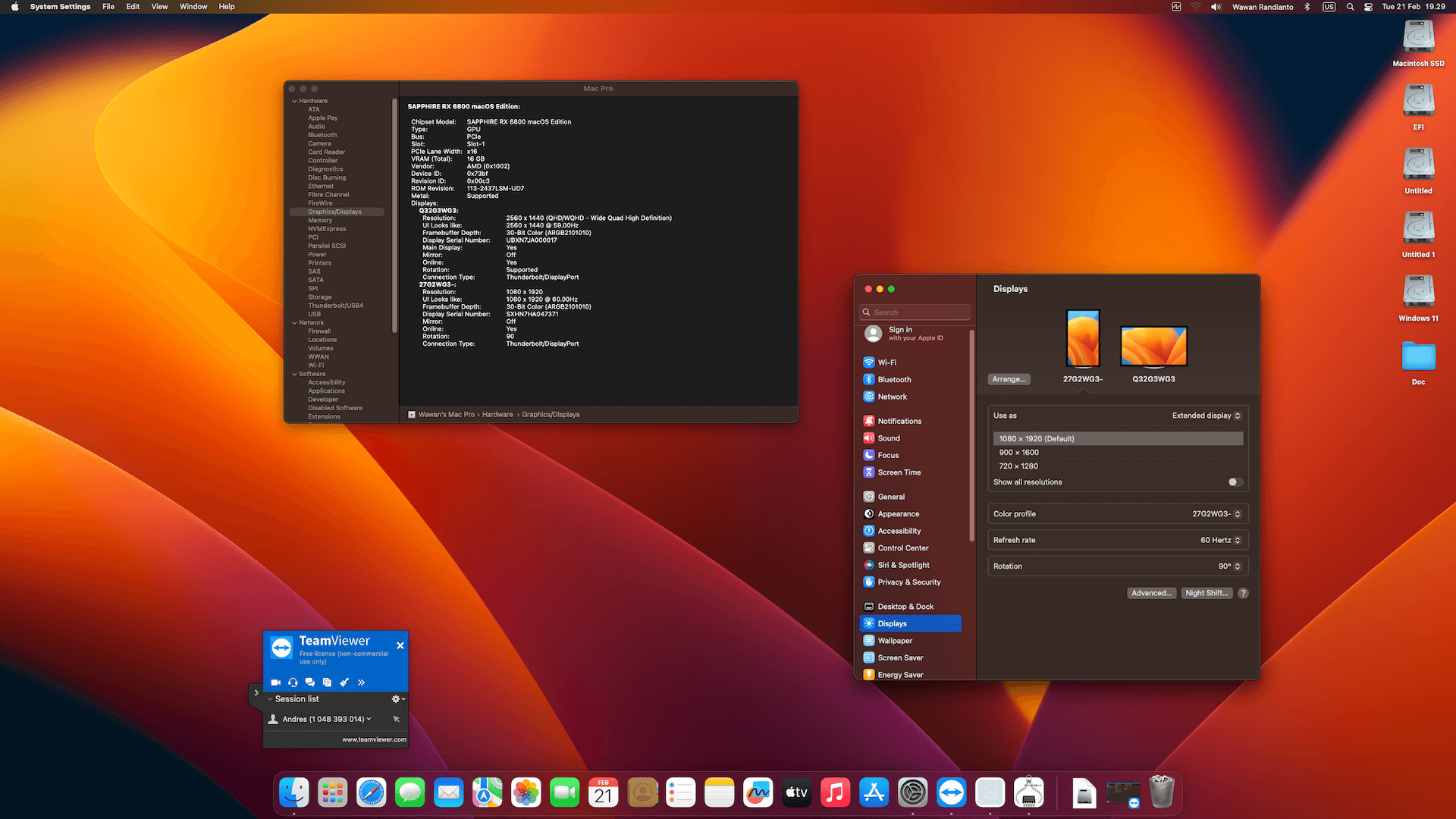Viewport: 1456px width, 819px height.
Task: Launch Music from the Dock
Action: point(836,792)
